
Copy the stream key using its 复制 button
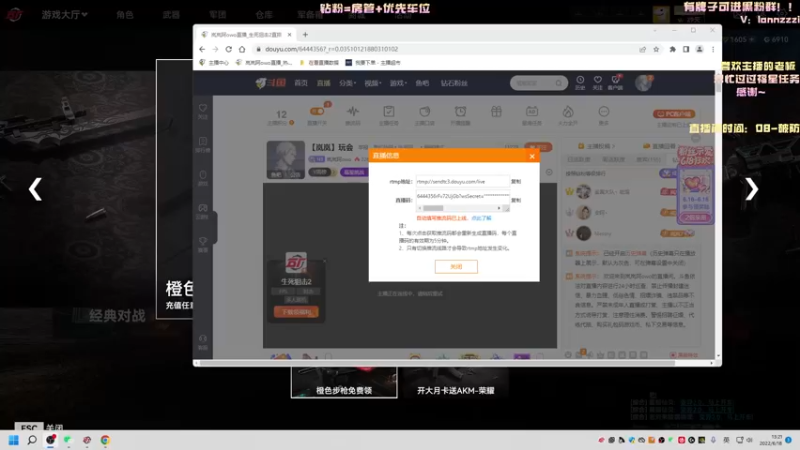coord(516,200)
